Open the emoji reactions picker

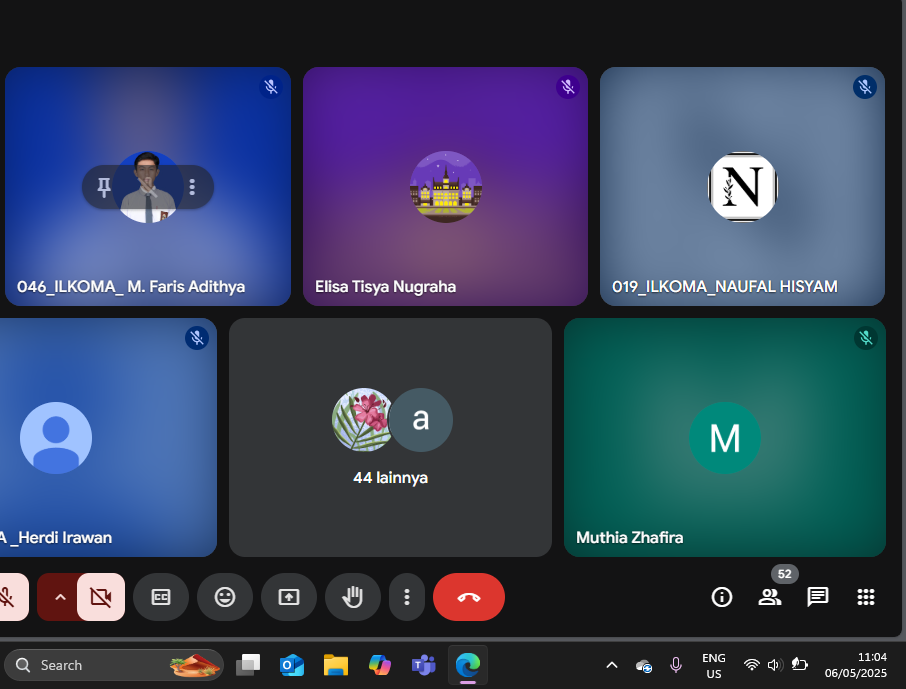click(x=225, y=597)
